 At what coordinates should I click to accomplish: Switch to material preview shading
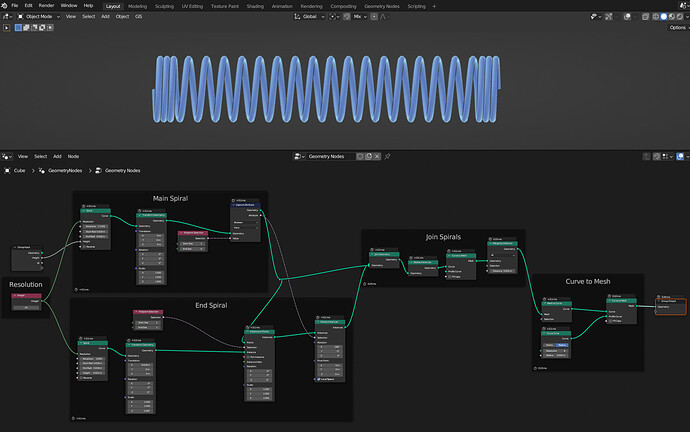(x=672, y=17)
